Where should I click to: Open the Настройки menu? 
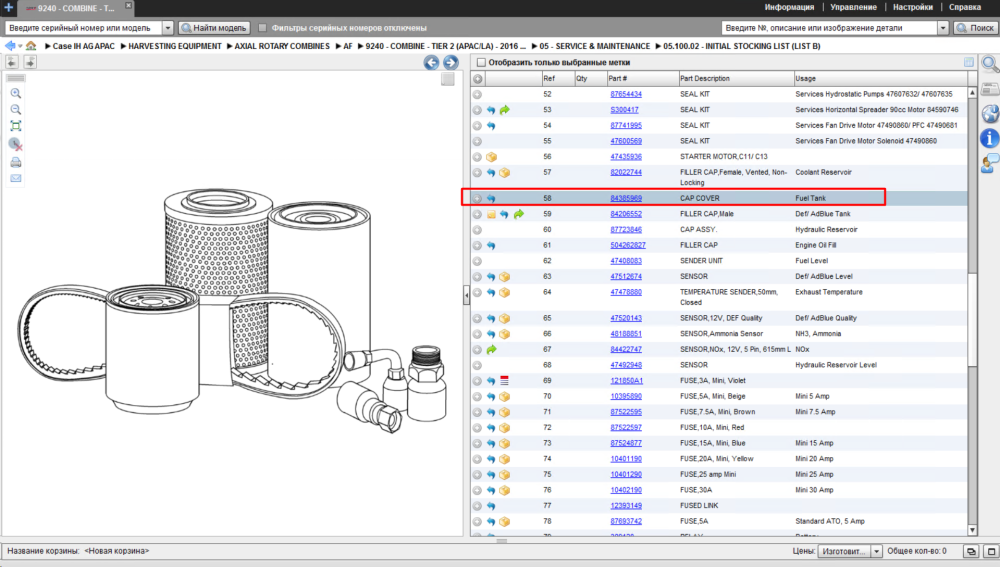pos(913,8)
